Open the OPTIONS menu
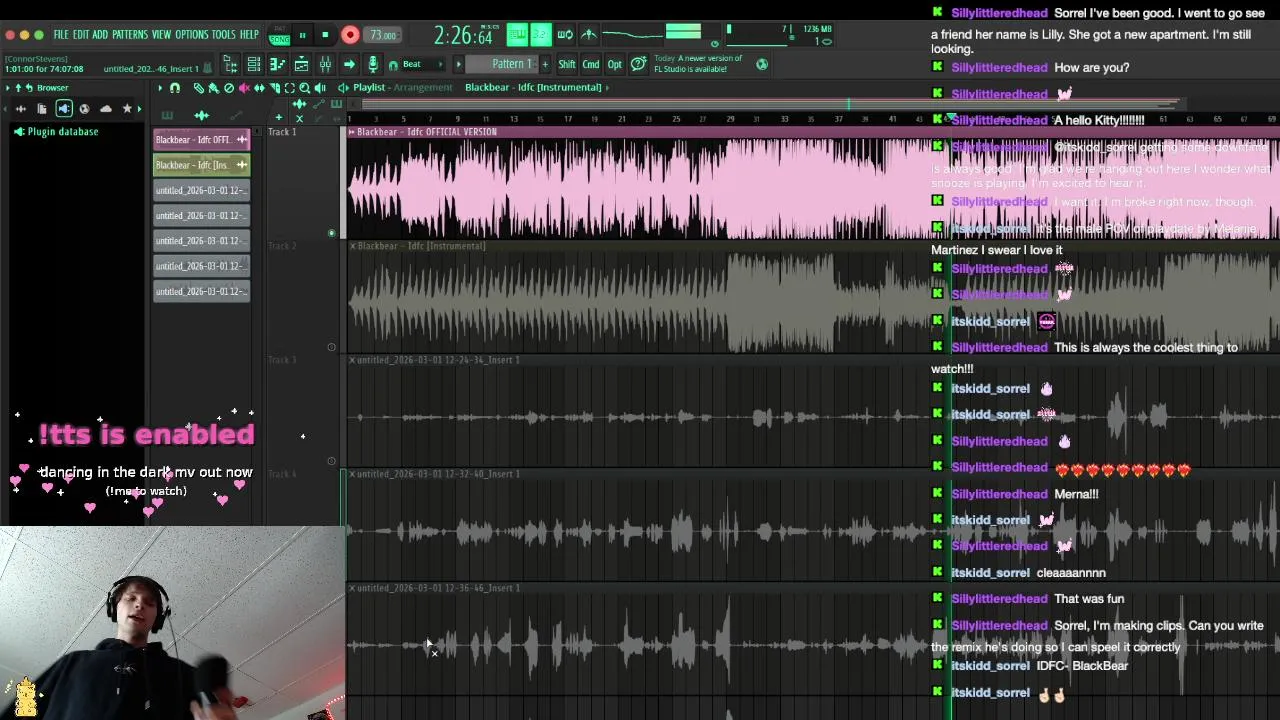The image size is (1280, 720). [x=191, y=34]
